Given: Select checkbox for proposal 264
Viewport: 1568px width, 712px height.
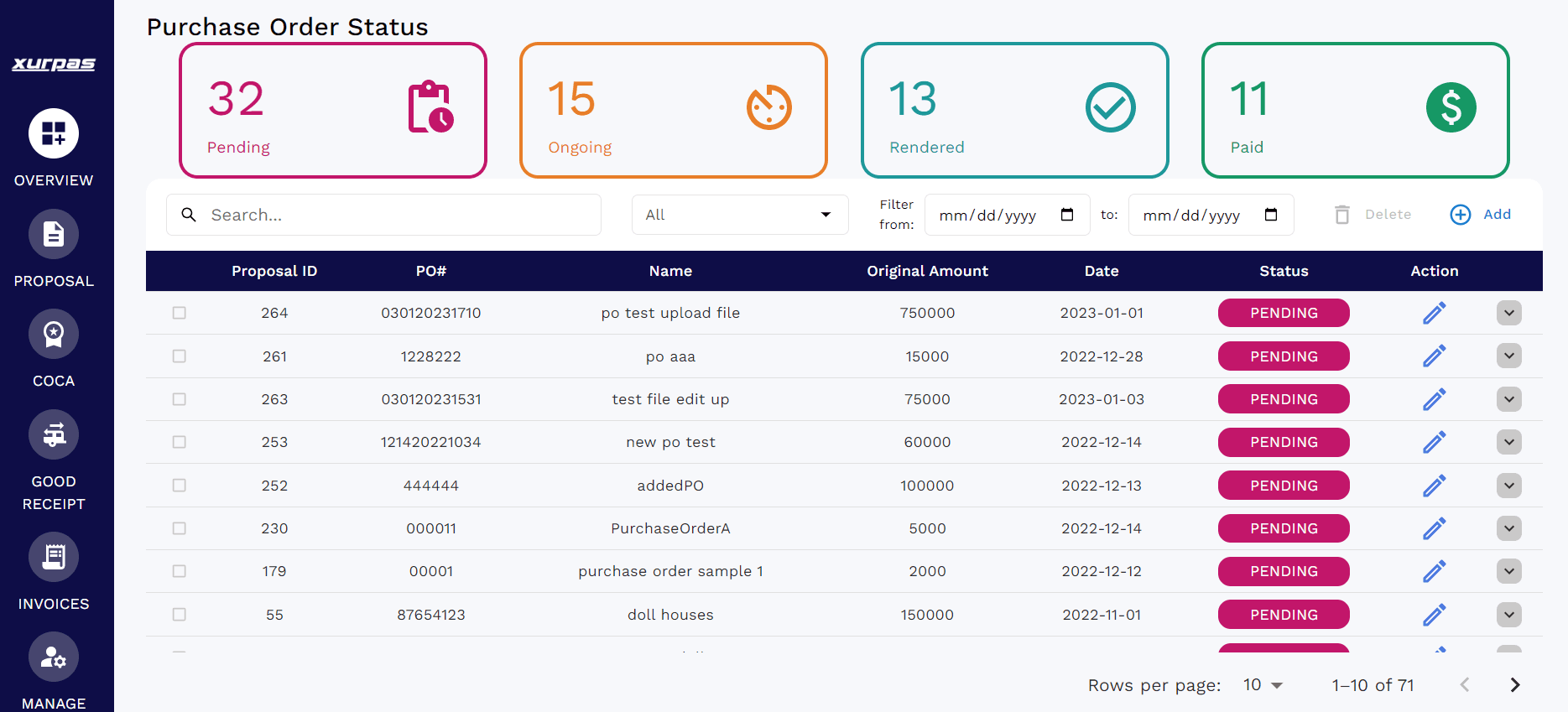Looking at the screenshot, I should click(x=180, y=313).
